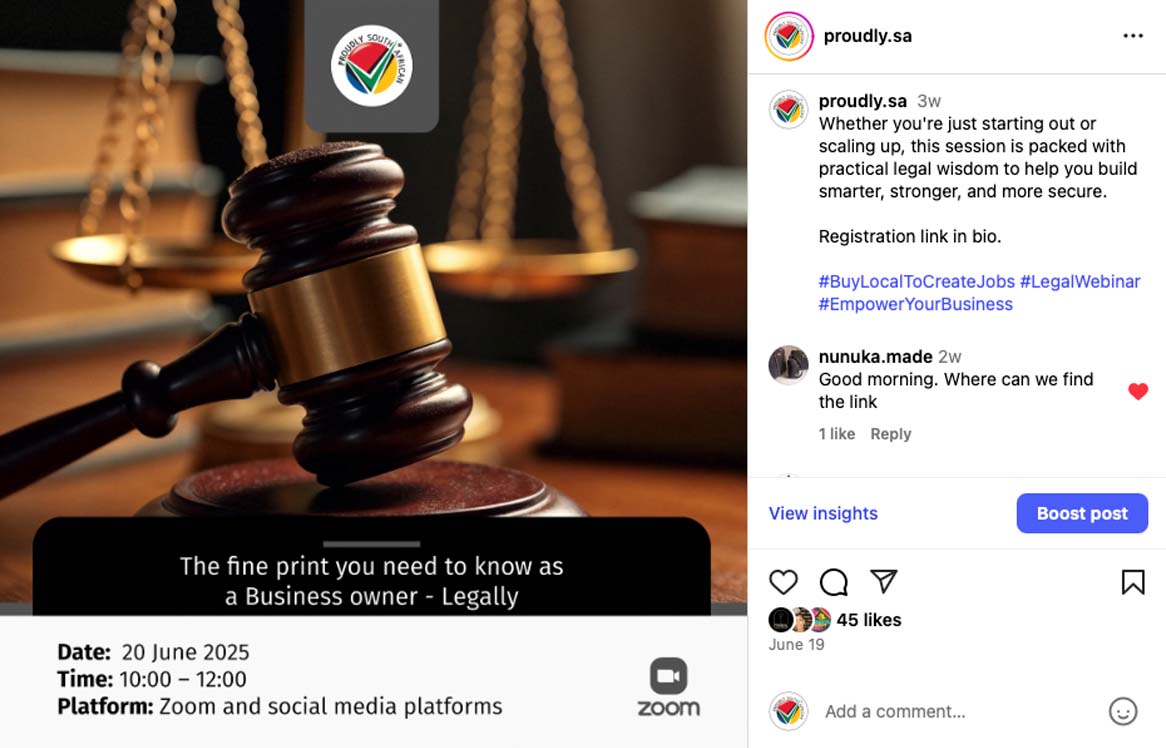Share post via paper plane icon

point(883,581)
